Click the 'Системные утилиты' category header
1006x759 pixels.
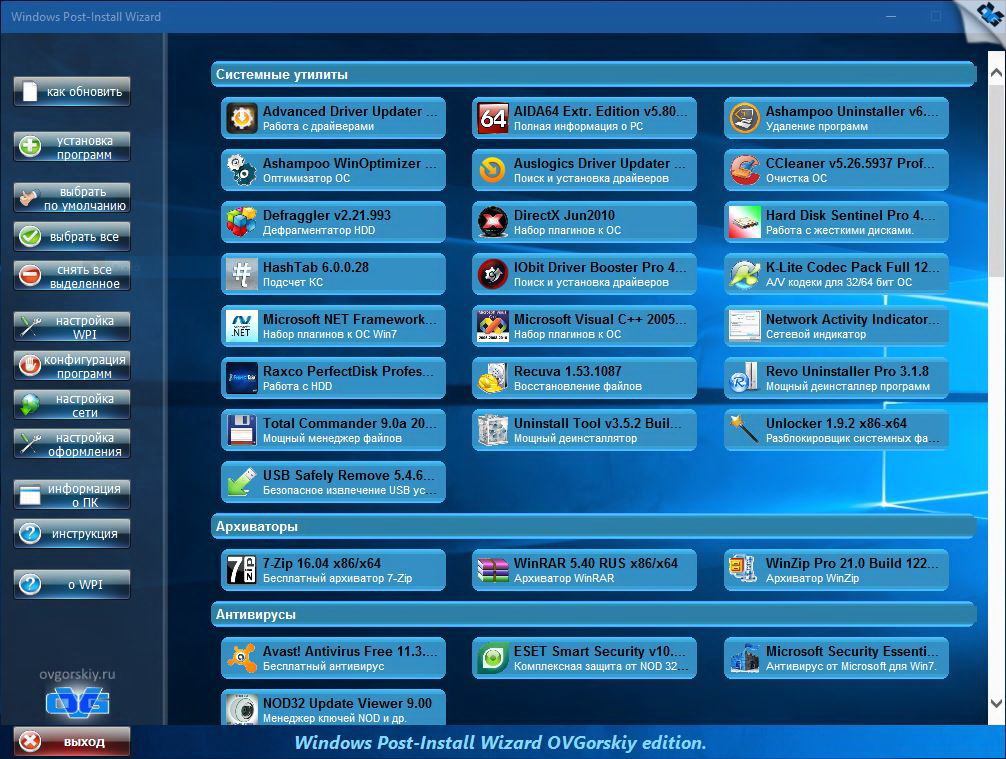[593, 74]
